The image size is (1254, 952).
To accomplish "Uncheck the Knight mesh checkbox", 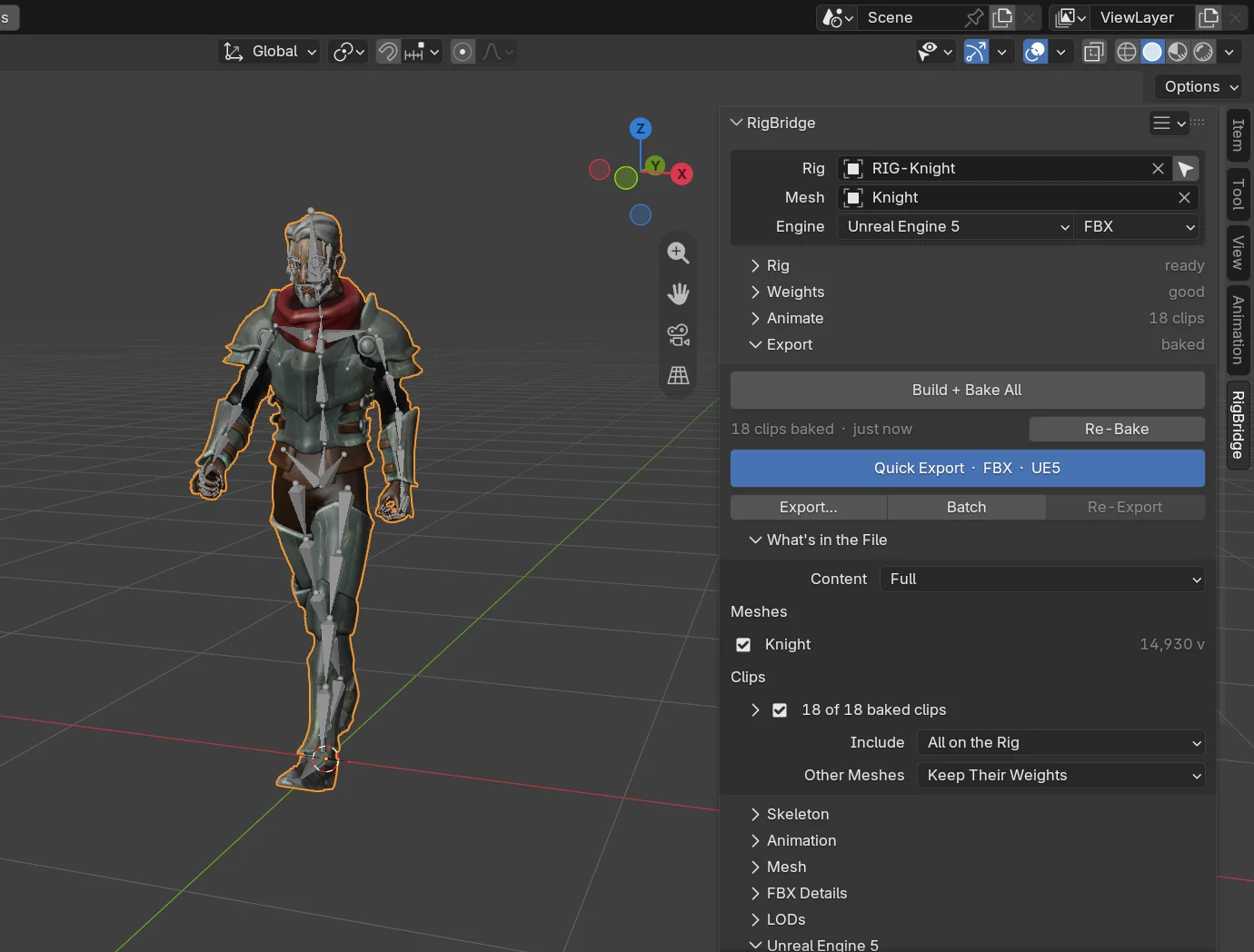I will coord(743,645).
